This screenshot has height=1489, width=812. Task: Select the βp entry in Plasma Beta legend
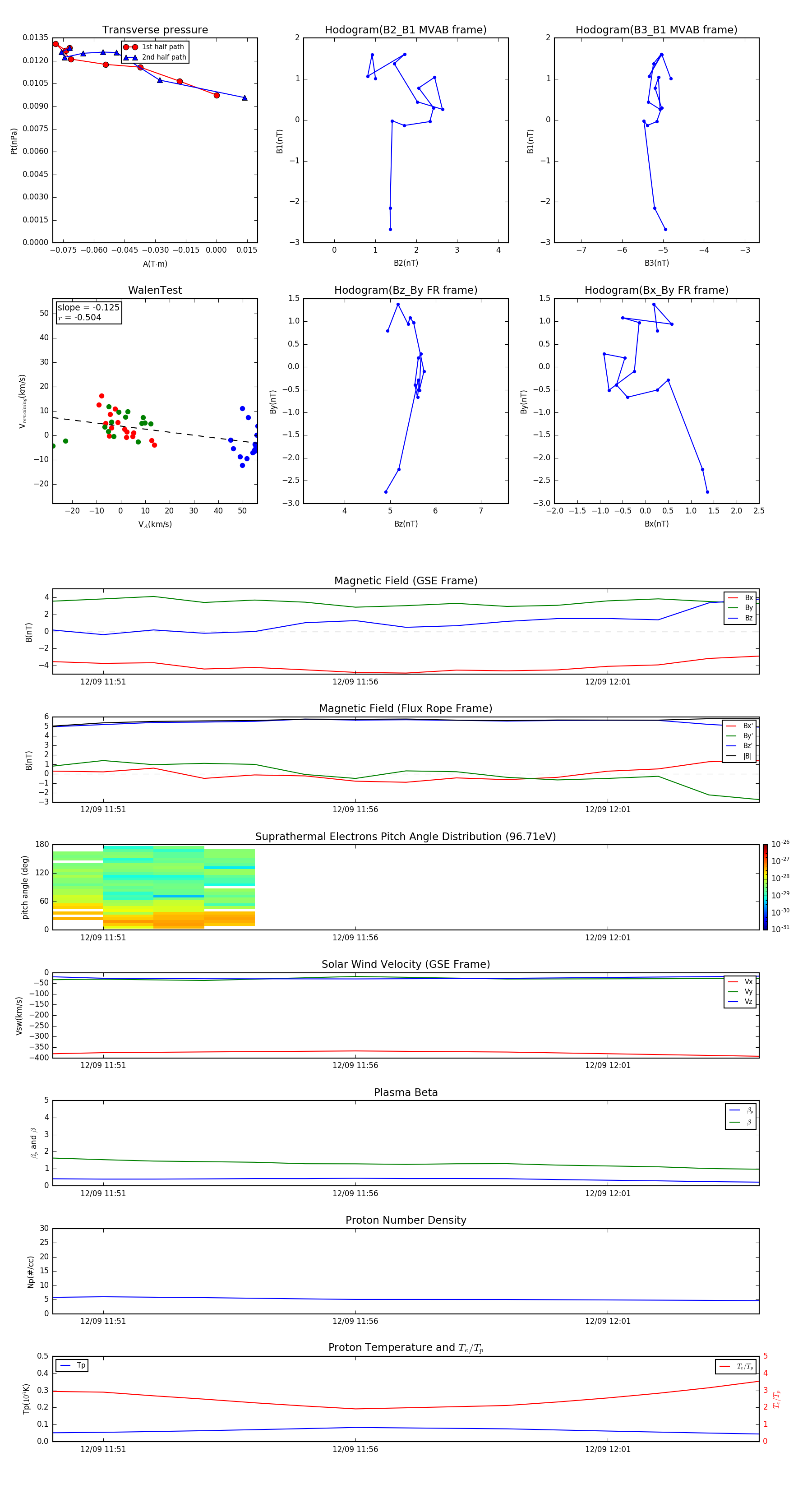[x=741, y=1110]
